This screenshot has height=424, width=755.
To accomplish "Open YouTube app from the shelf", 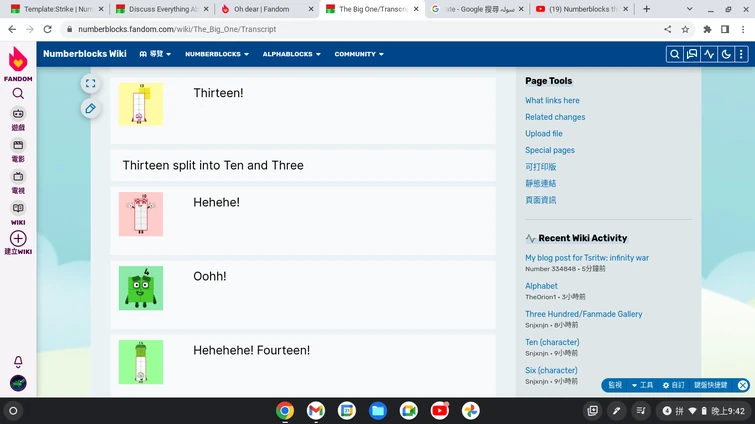I will [440, 411].
